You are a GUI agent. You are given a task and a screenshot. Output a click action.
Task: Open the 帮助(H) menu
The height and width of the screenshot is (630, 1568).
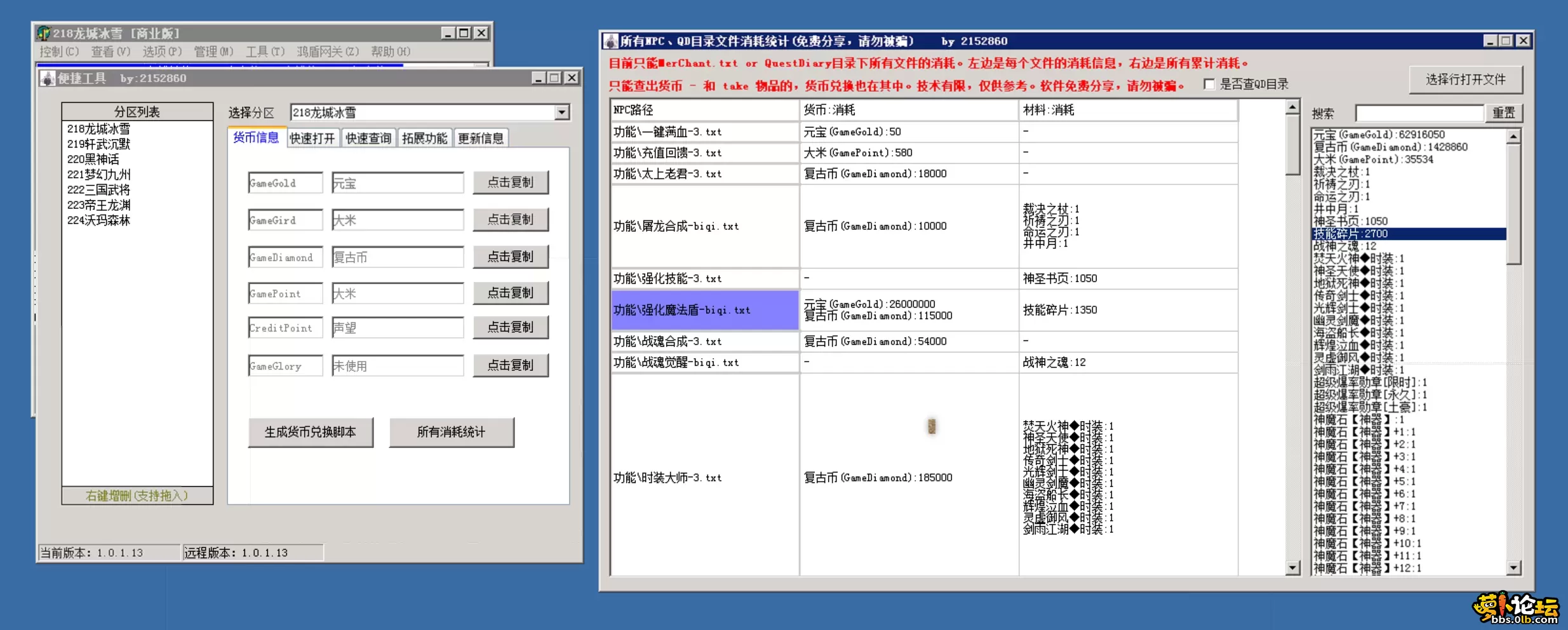coord(391,51)
